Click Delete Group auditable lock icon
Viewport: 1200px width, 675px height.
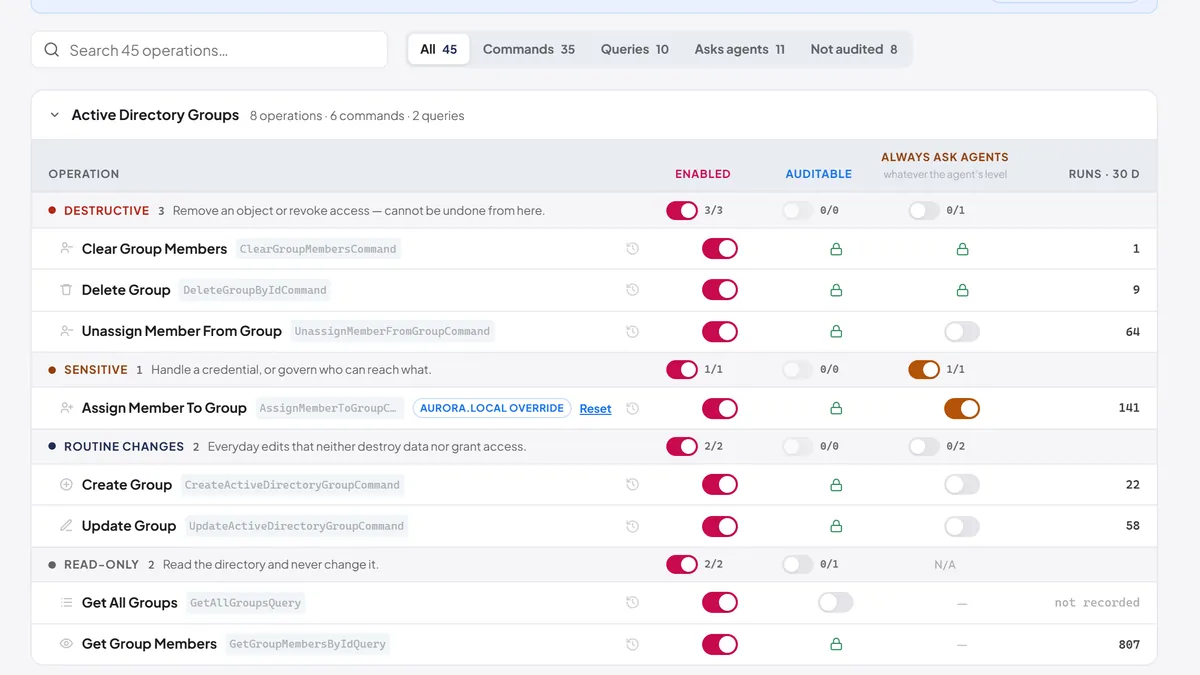(x=836, y=290)
